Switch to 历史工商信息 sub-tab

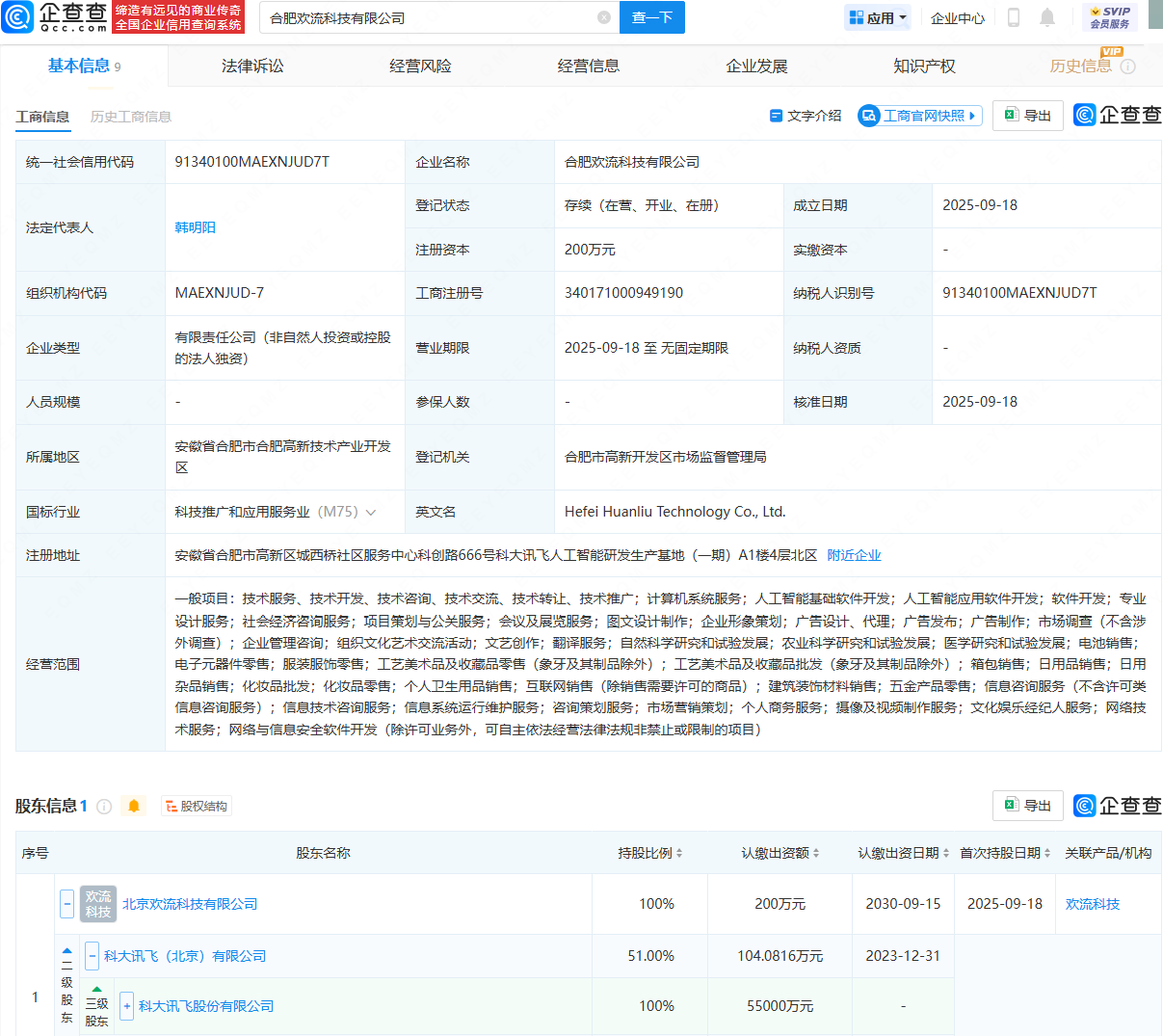tap(130, 117)
